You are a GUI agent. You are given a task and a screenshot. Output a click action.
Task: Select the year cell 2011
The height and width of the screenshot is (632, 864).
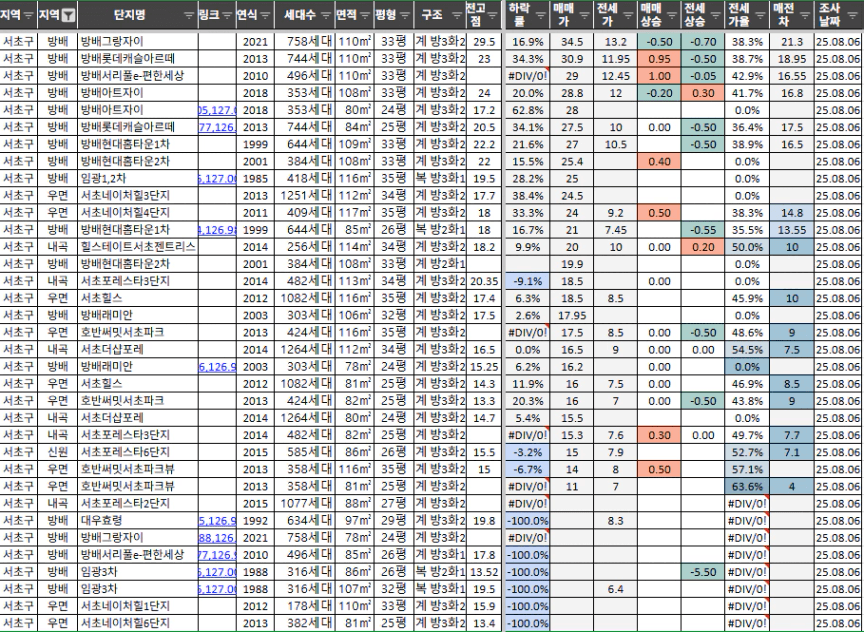pos(255,213)
